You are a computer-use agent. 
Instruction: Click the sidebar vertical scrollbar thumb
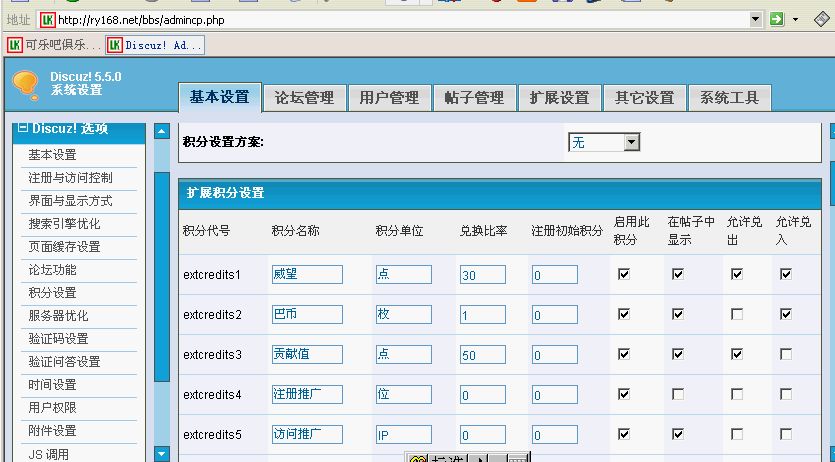[162, 277]
